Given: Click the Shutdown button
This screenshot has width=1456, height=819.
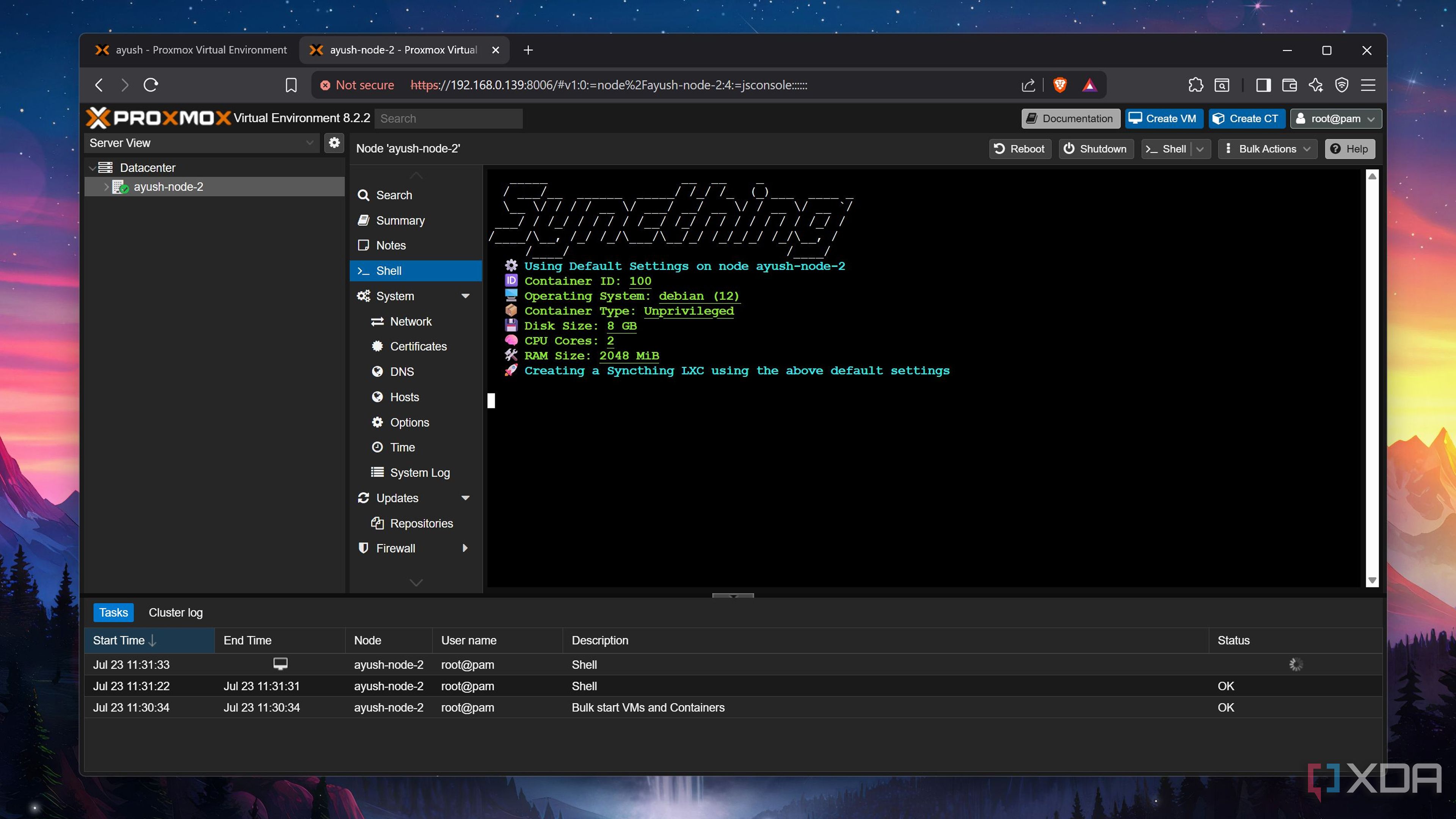Looking at the screenshot, I should pyautogui.click(x=1095, y=149).
